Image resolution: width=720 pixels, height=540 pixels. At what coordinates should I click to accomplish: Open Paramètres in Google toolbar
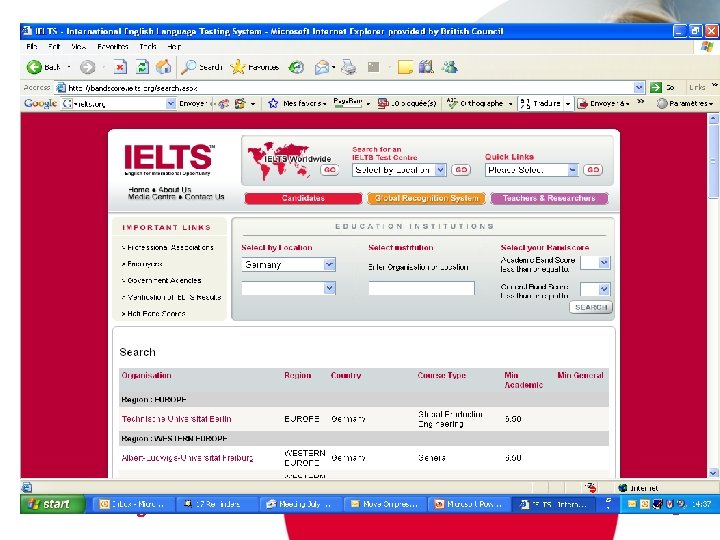point(684,103)
